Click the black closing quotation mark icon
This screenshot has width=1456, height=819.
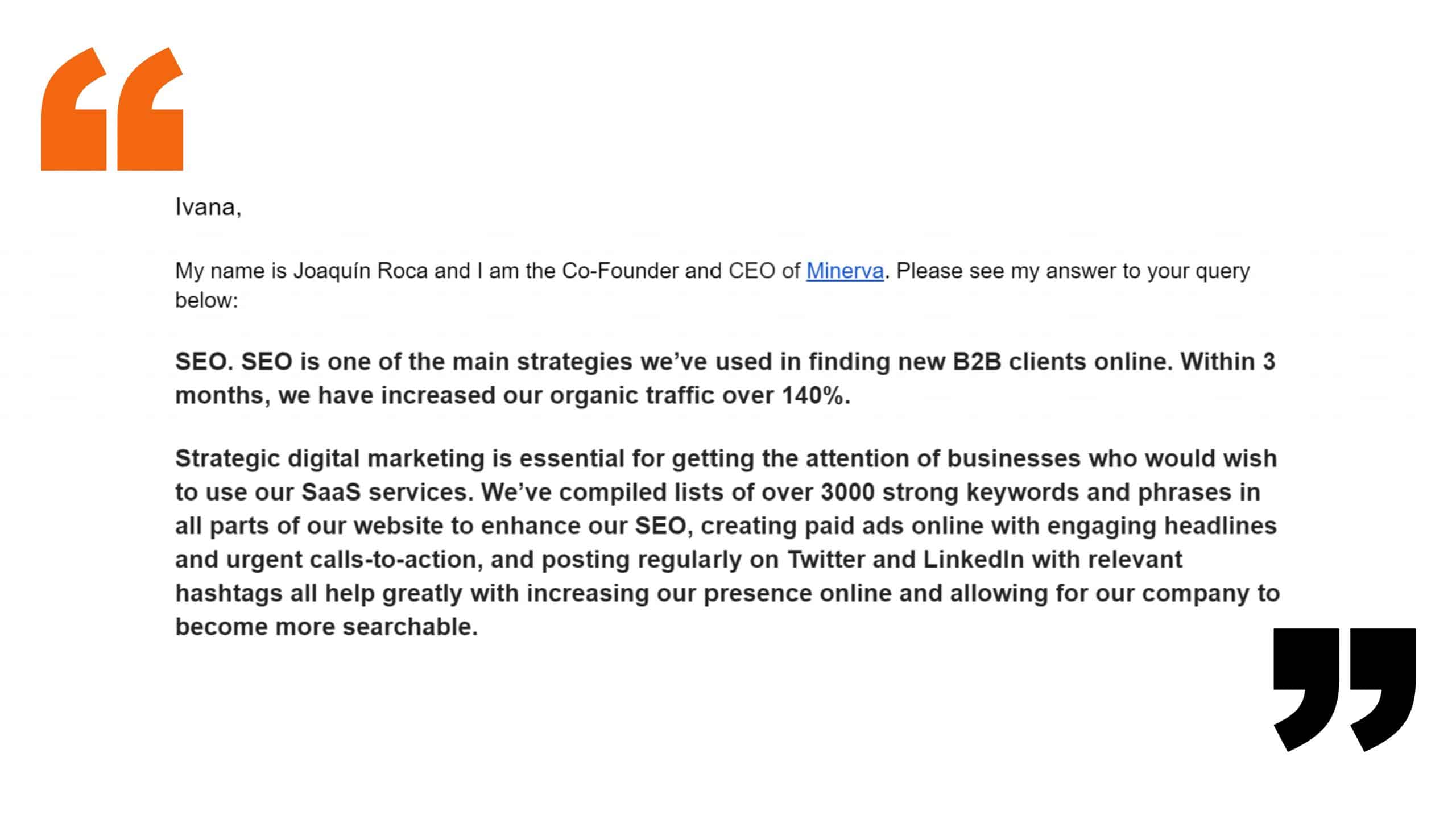1344,689
